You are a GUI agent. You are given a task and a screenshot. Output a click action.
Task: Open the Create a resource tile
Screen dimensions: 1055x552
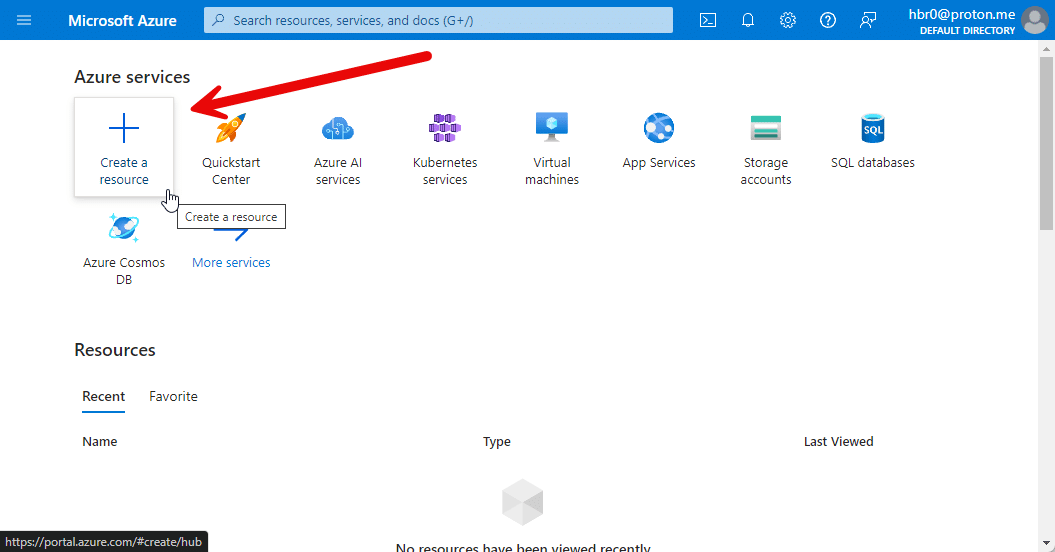(124, 146)
